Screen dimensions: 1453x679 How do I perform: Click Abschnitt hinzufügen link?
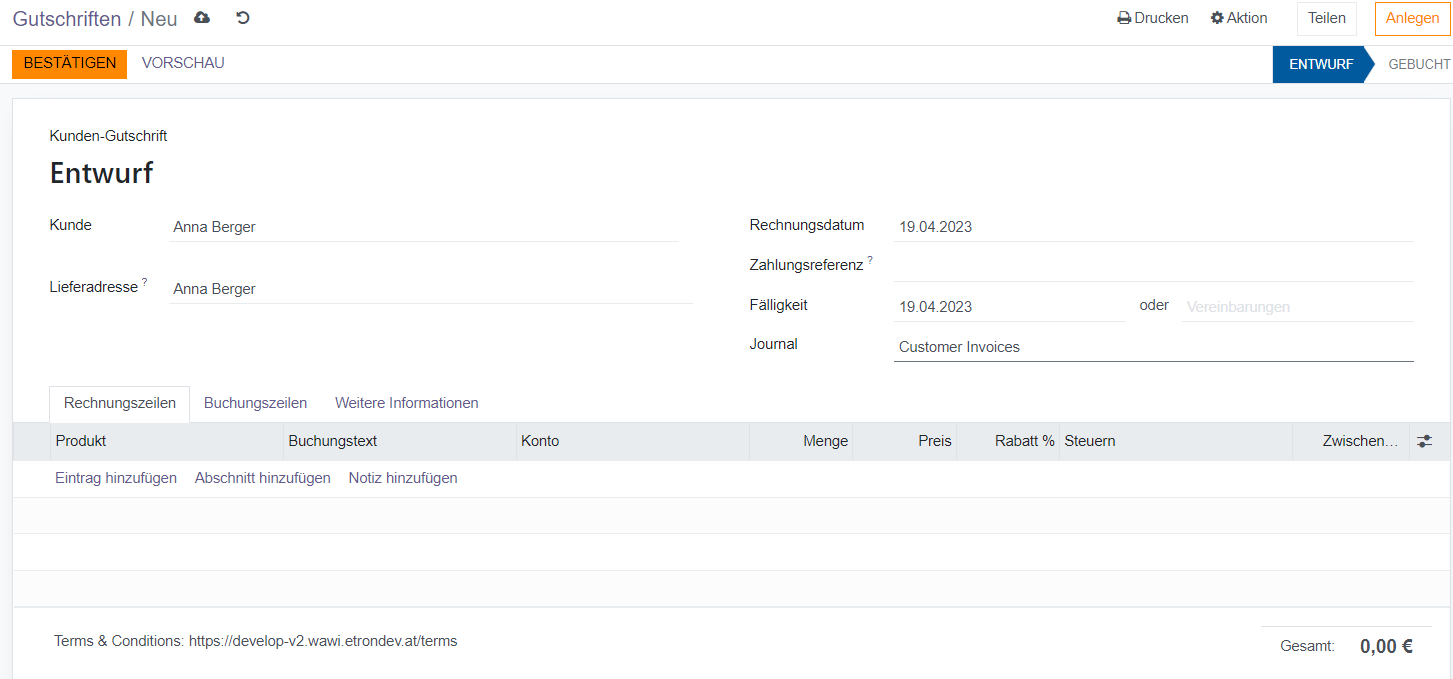click(262, 478)
